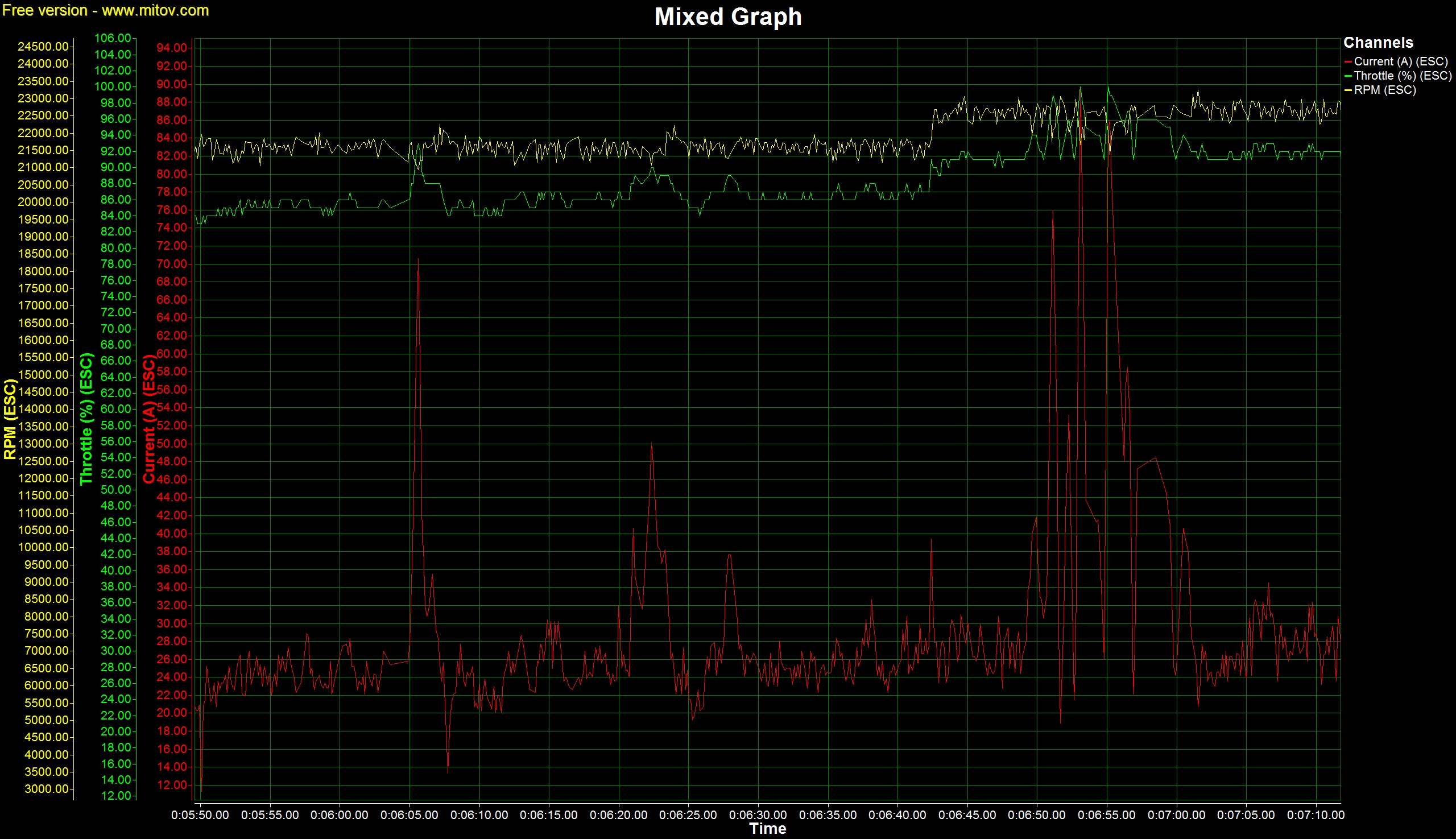Select Throttle (%) (ESC) legend entry
The image size is (1456, 839).
1403,76
